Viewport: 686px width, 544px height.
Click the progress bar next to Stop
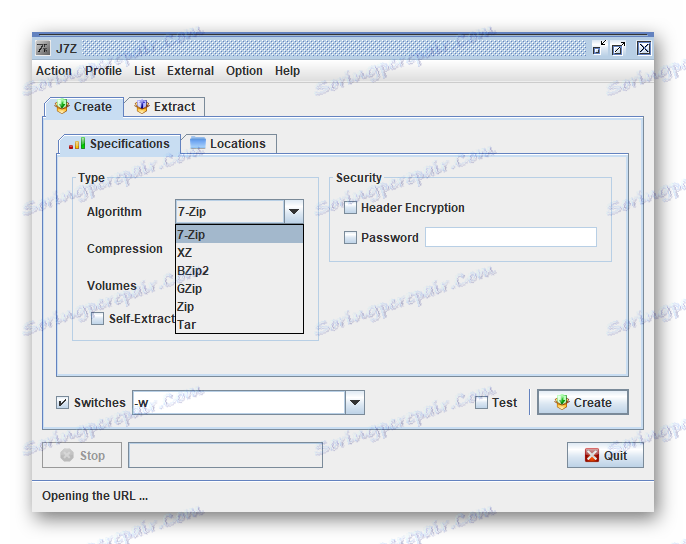tap(225, 455)
